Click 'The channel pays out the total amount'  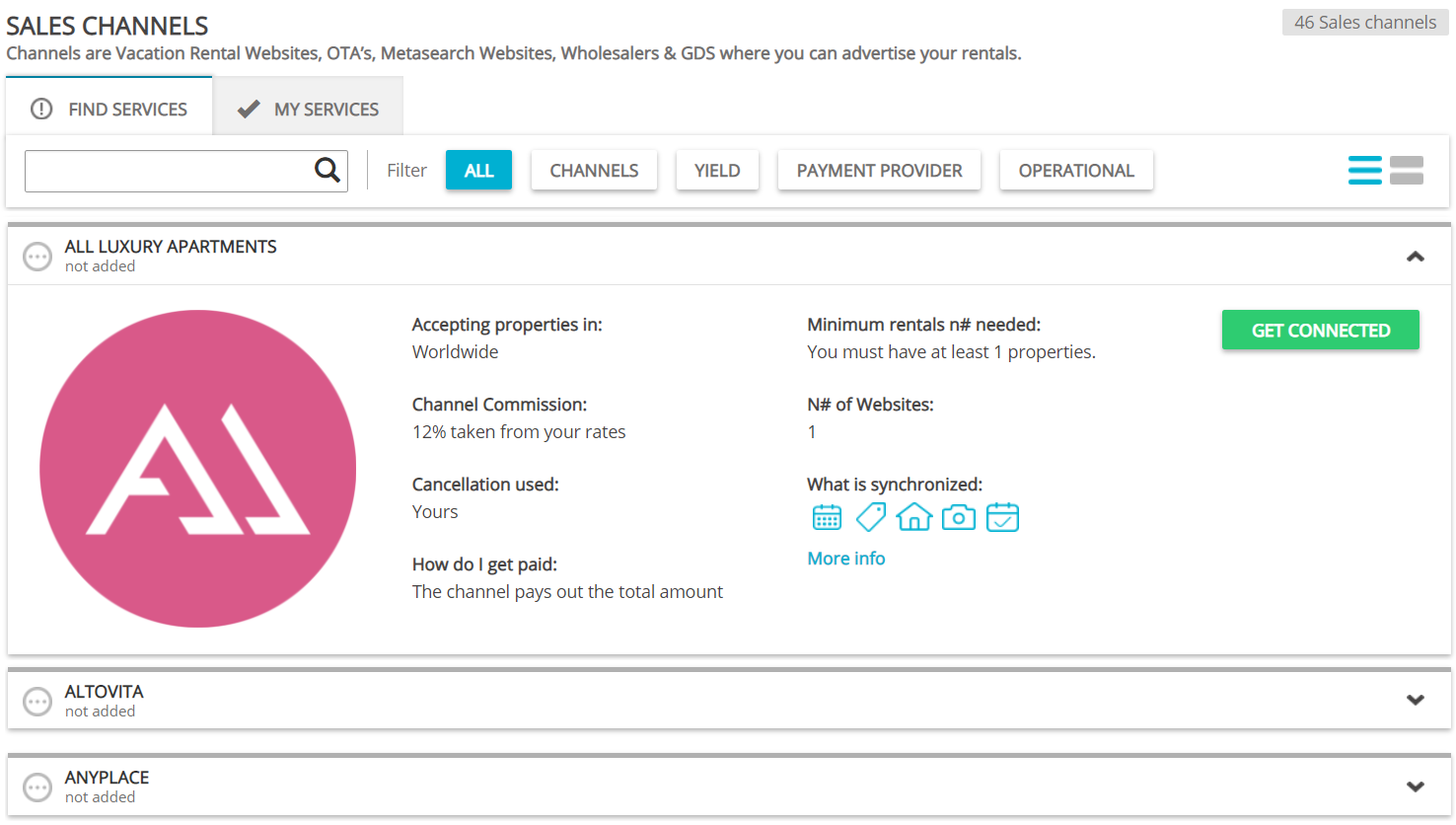(567, 592)
